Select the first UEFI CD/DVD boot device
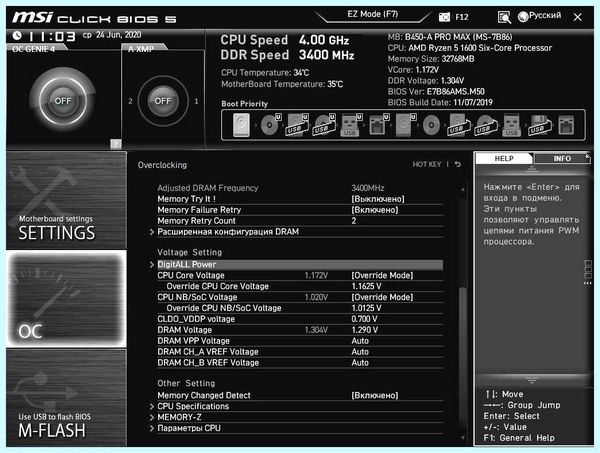 click(x=271, y=124)
